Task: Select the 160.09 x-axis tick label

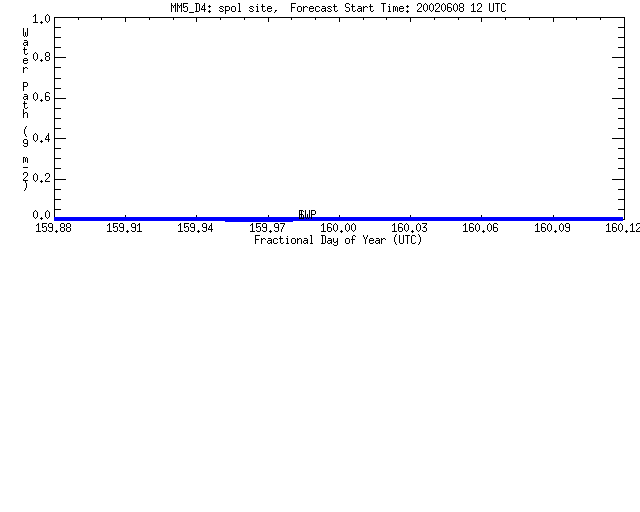Action: 552,228
